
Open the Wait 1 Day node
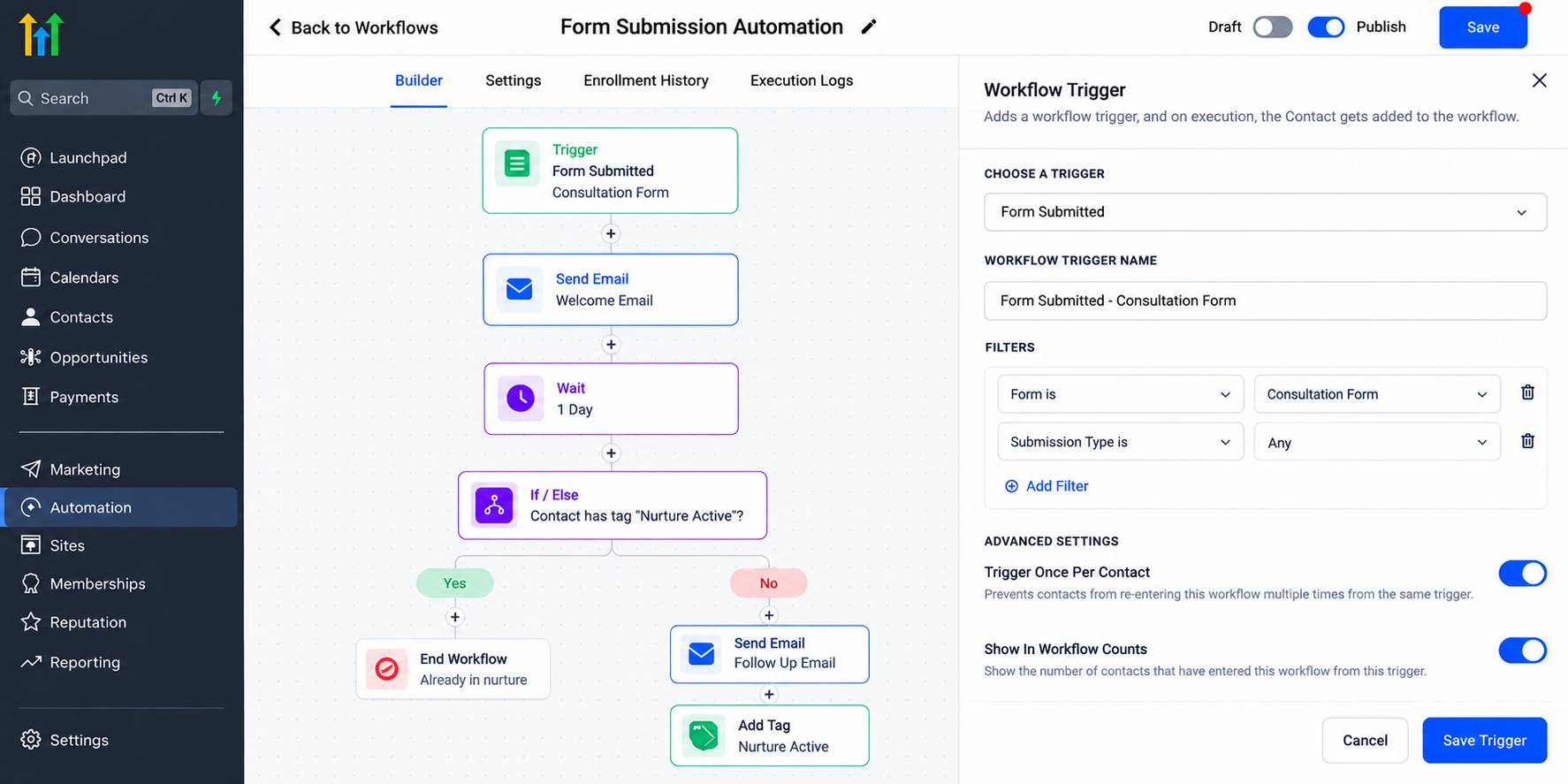611,399
